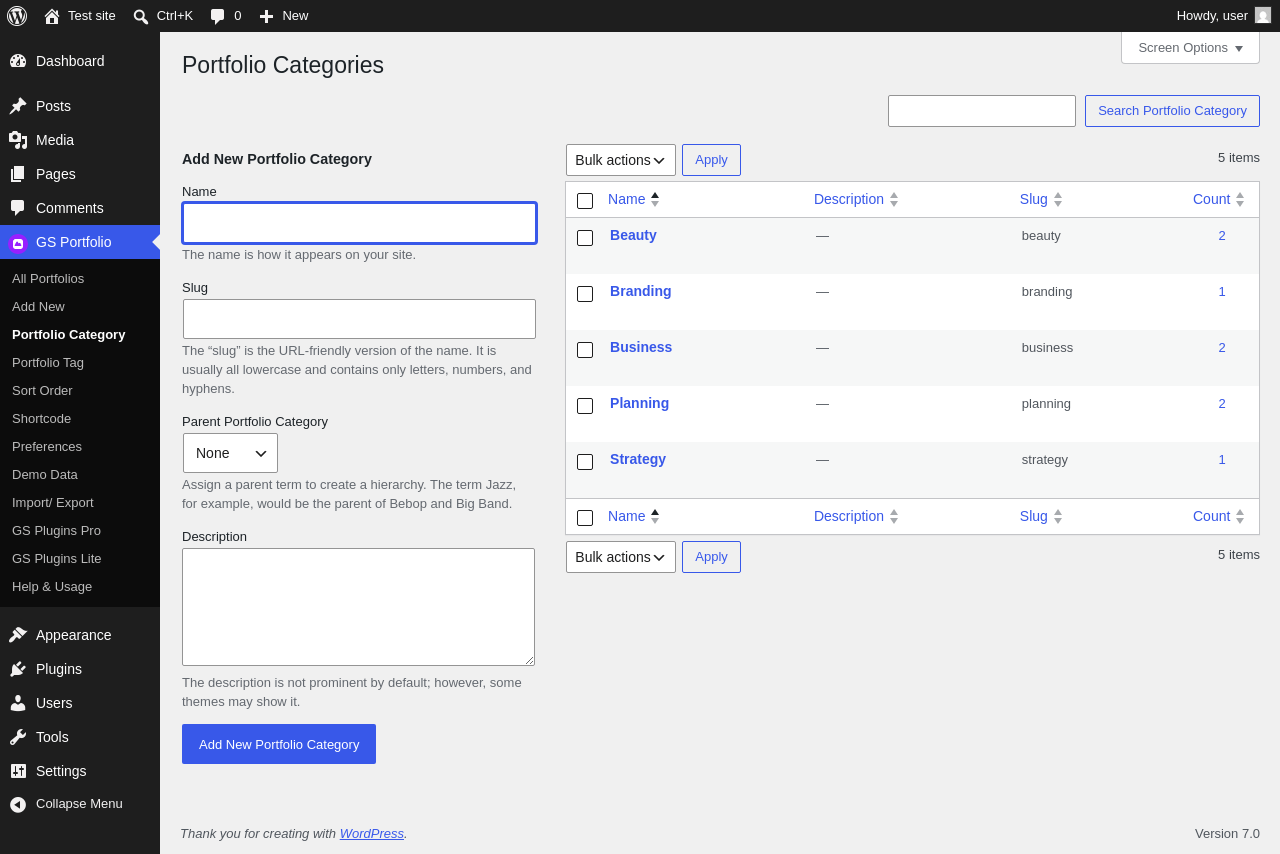Click the Plugins plug icon

click(x=18, y=669)
